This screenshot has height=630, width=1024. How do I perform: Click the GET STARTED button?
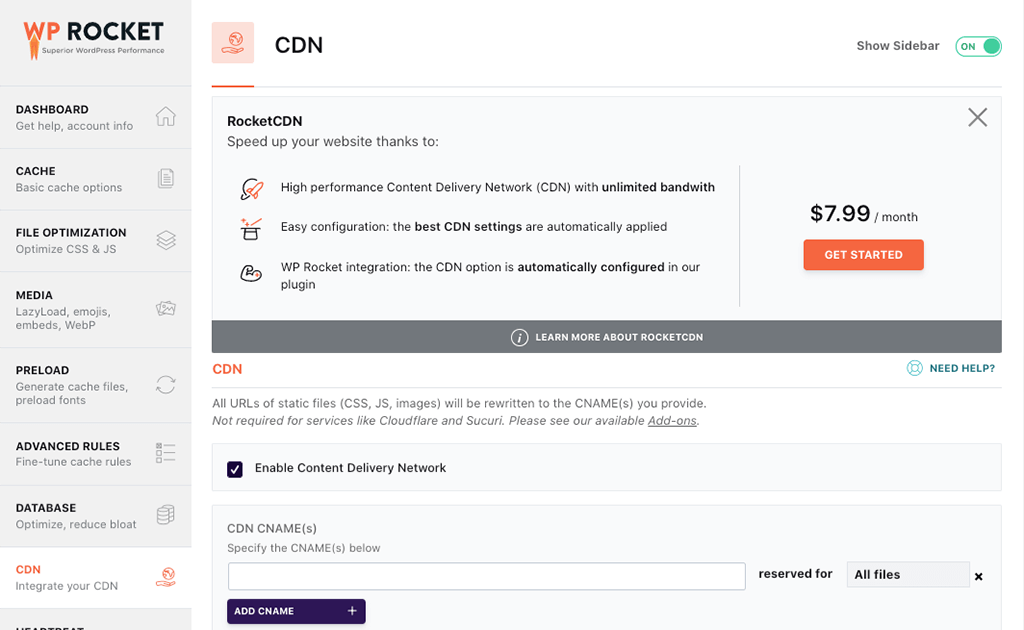(x=863, y=254)
